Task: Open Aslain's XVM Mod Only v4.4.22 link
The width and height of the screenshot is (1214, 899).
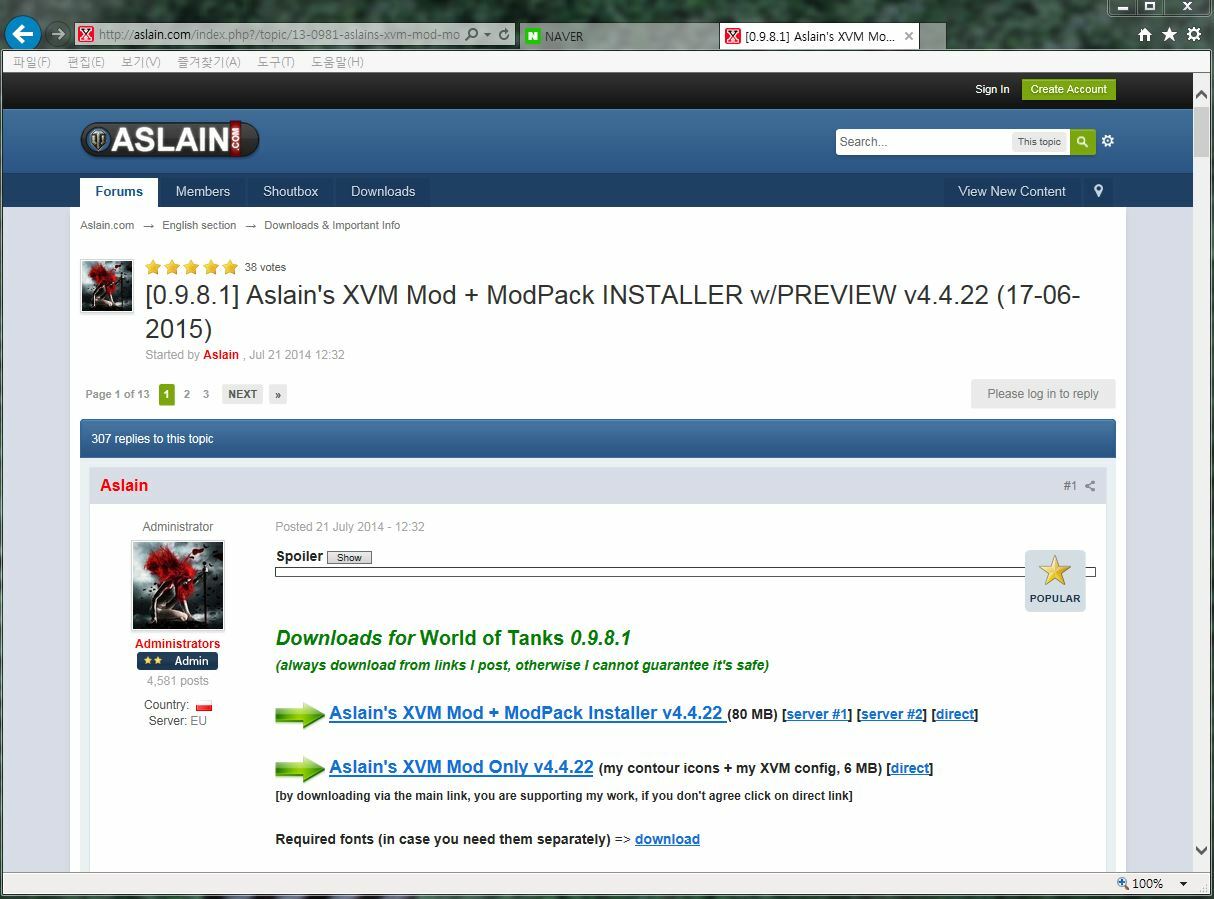Action: pyautogui.click(x=461, y=767)
